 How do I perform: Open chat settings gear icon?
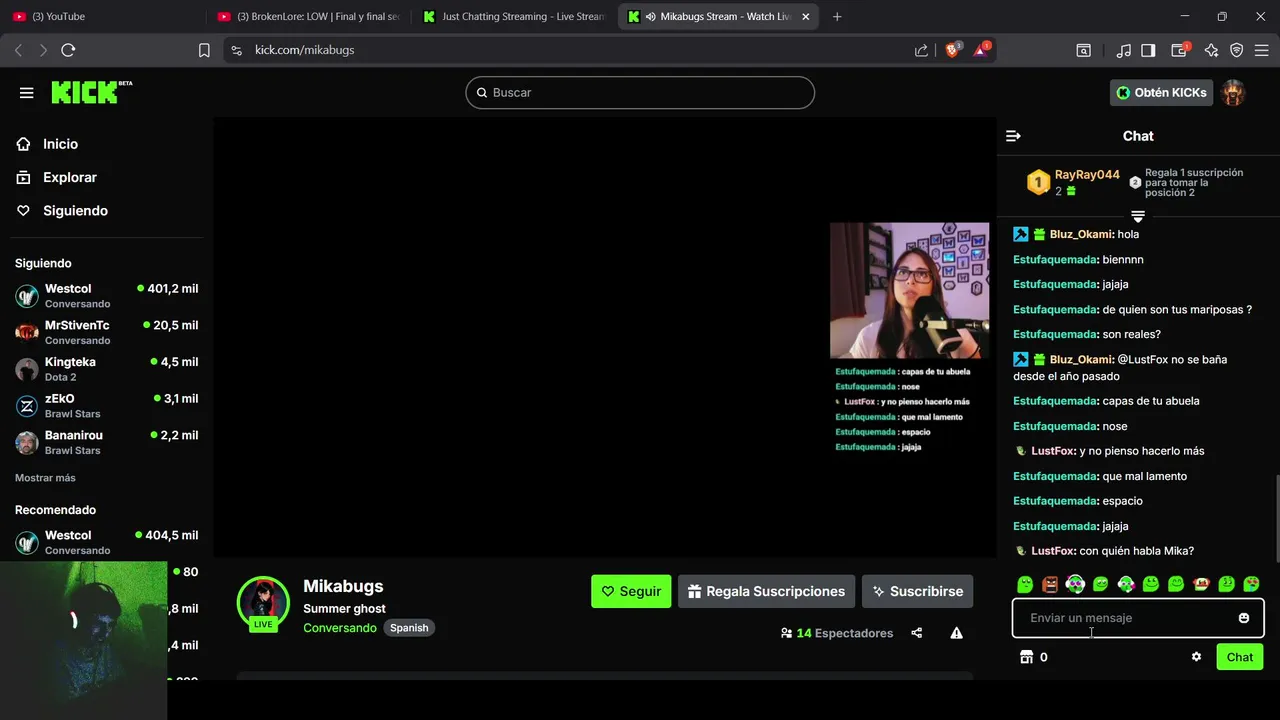1196,657
